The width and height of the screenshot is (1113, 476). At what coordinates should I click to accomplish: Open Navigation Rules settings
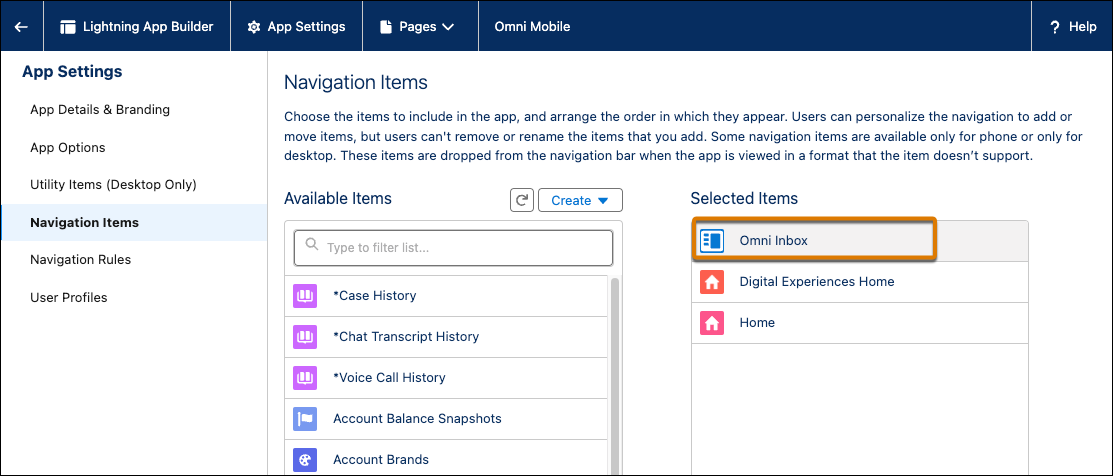(80, 260)
